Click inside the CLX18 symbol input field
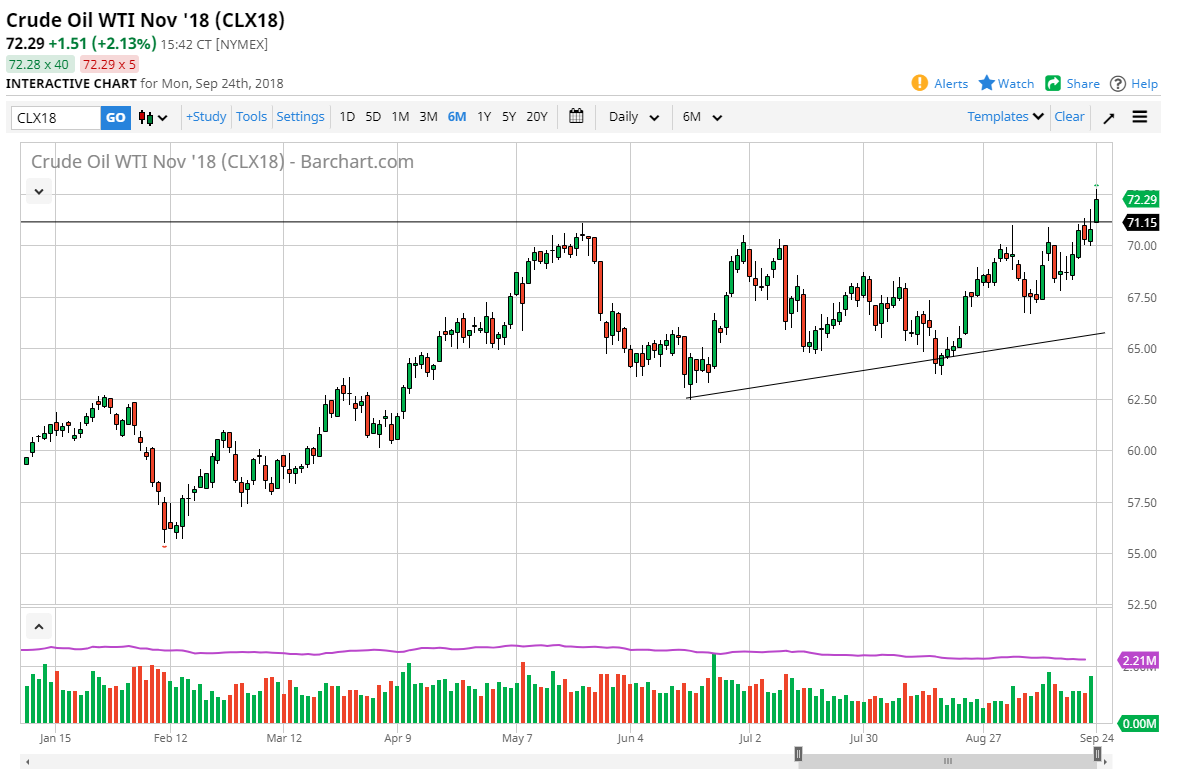The image size is (1182, 772). (x=55, y=117)
